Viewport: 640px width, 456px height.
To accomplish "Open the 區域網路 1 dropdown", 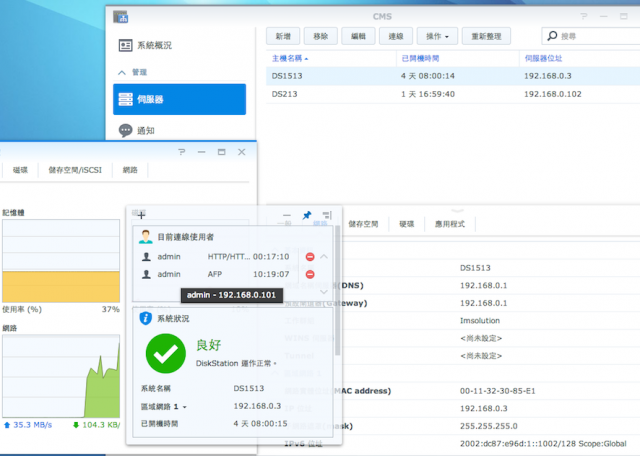I will [x=164, y=407].
